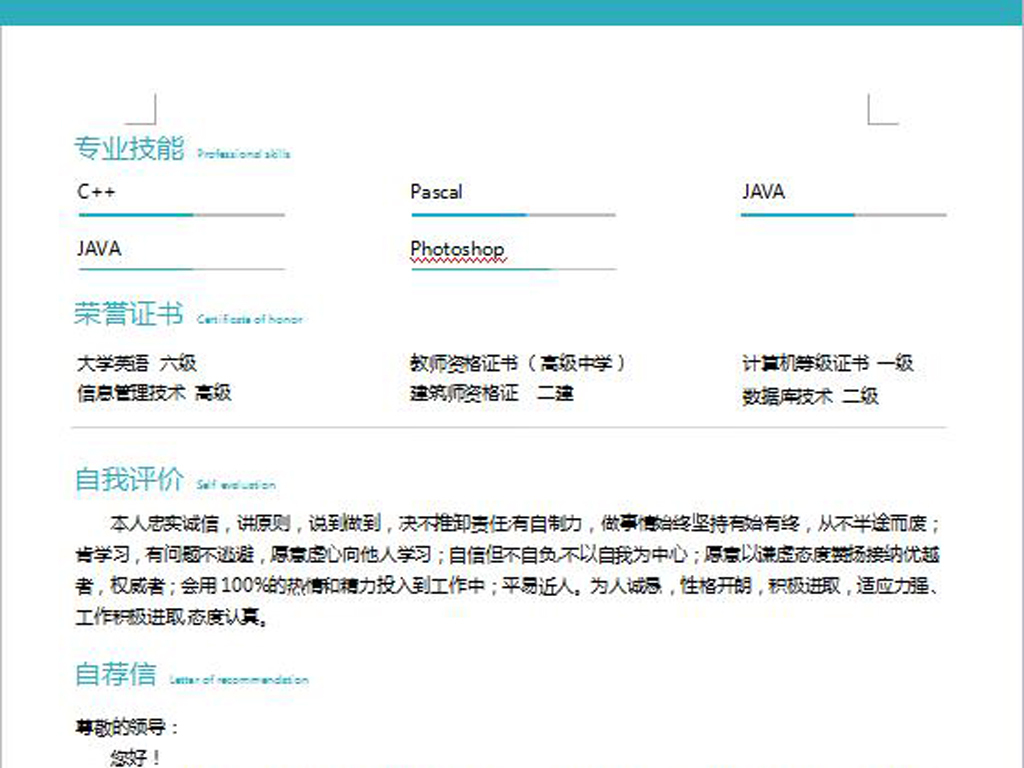1024x768 pixels.
Task: Click the 数据库技术 二级 certificate text
Action: (810, 396)
